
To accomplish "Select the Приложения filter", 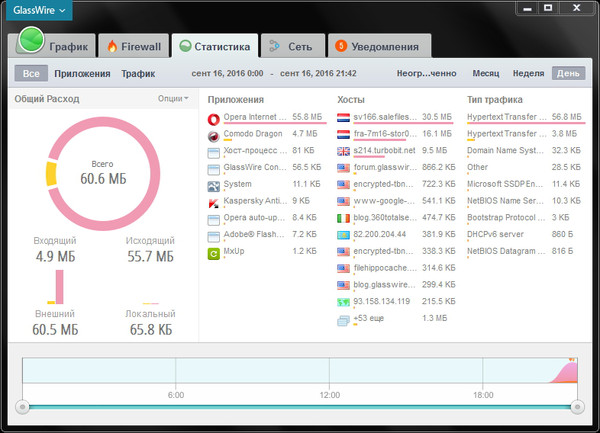I will click(82, 73).
